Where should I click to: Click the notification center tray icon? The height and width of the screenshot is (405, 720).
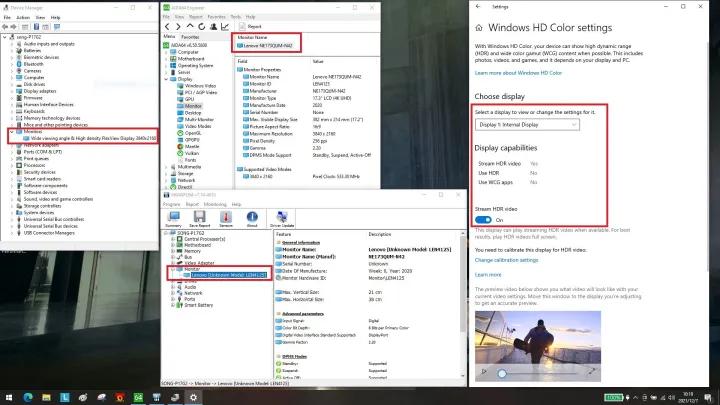[x=708, y=397]
